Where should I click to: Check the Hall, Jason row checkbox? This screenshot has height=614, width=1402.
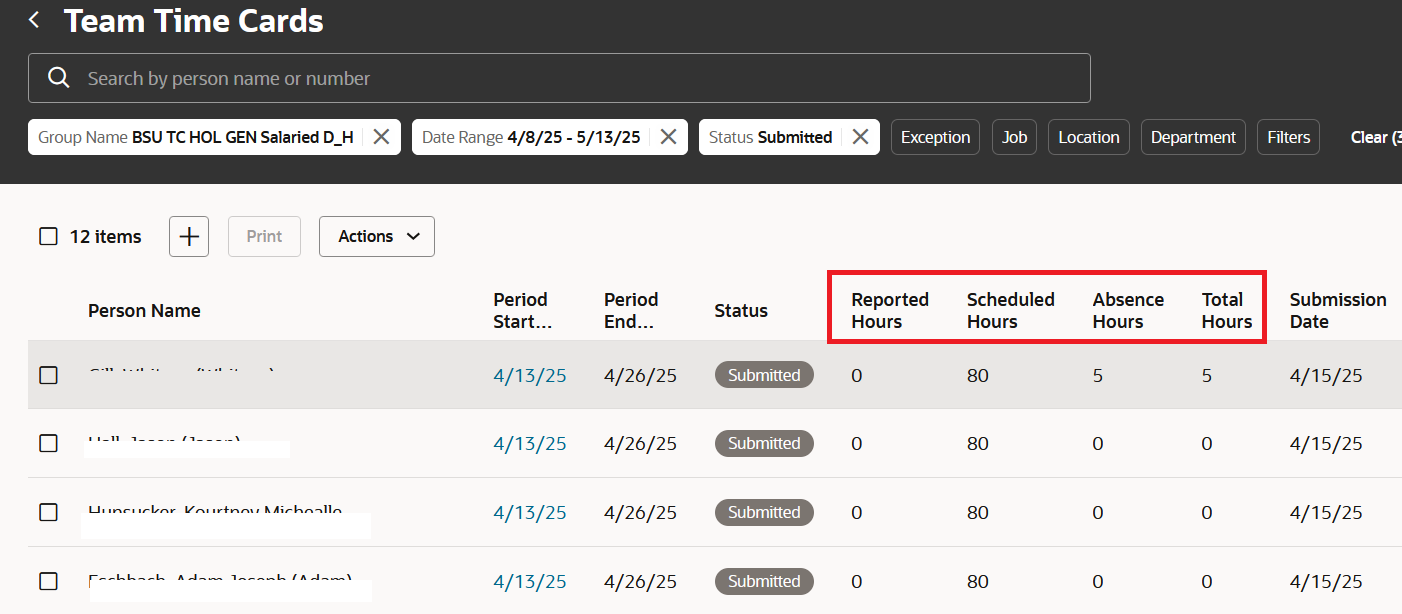click(x=48, y=443)
